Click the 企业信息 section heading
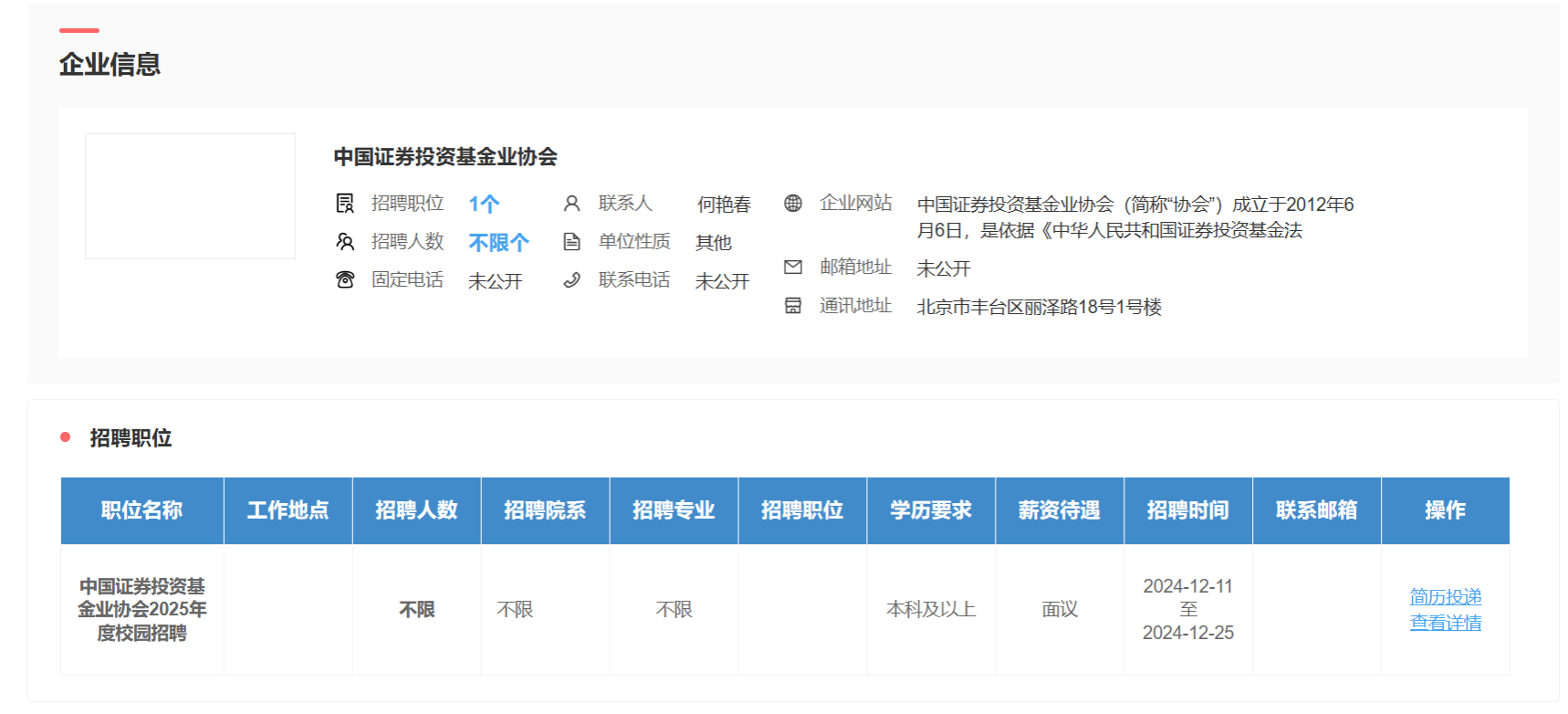1568x714 pixels. click(x=110, y=64)
